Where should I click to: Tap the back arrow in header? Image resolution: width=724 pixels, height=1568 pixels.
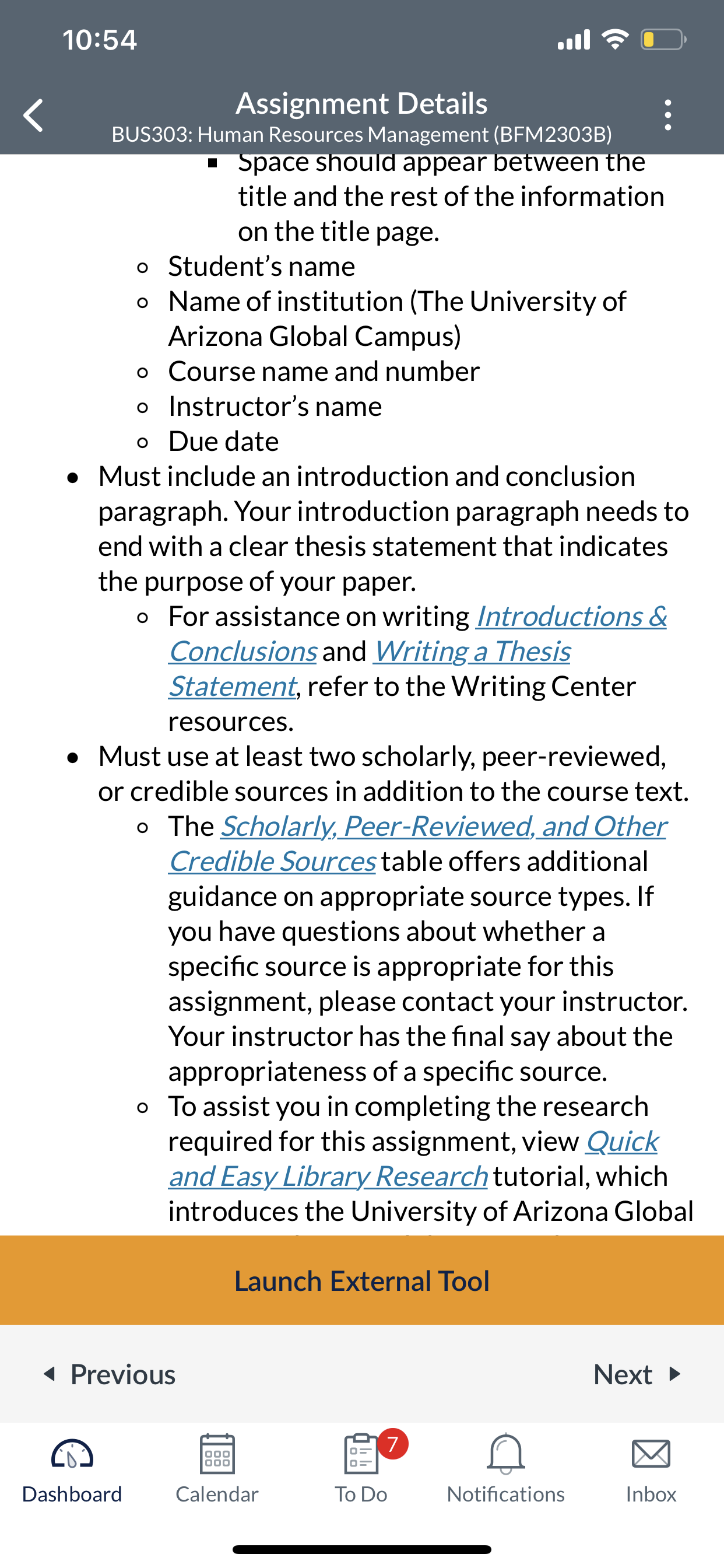33,115
